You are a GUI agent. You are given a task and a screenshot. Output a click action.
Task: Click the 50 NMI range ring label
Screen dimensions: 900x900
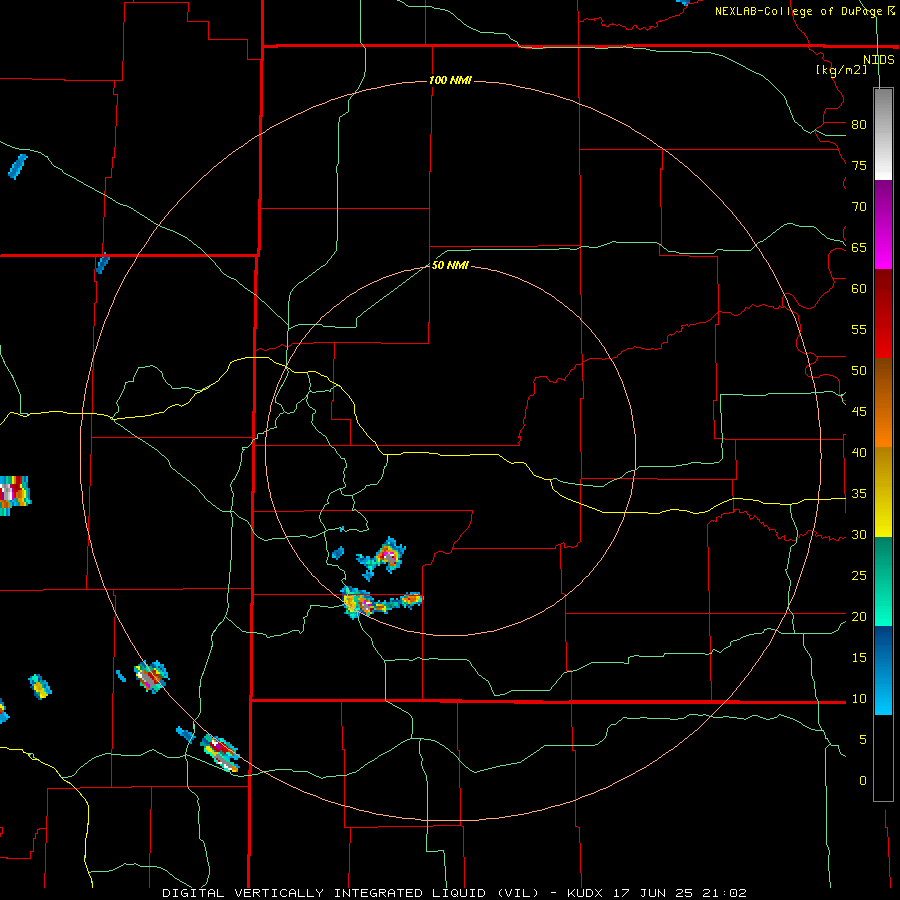pos(450,265)
